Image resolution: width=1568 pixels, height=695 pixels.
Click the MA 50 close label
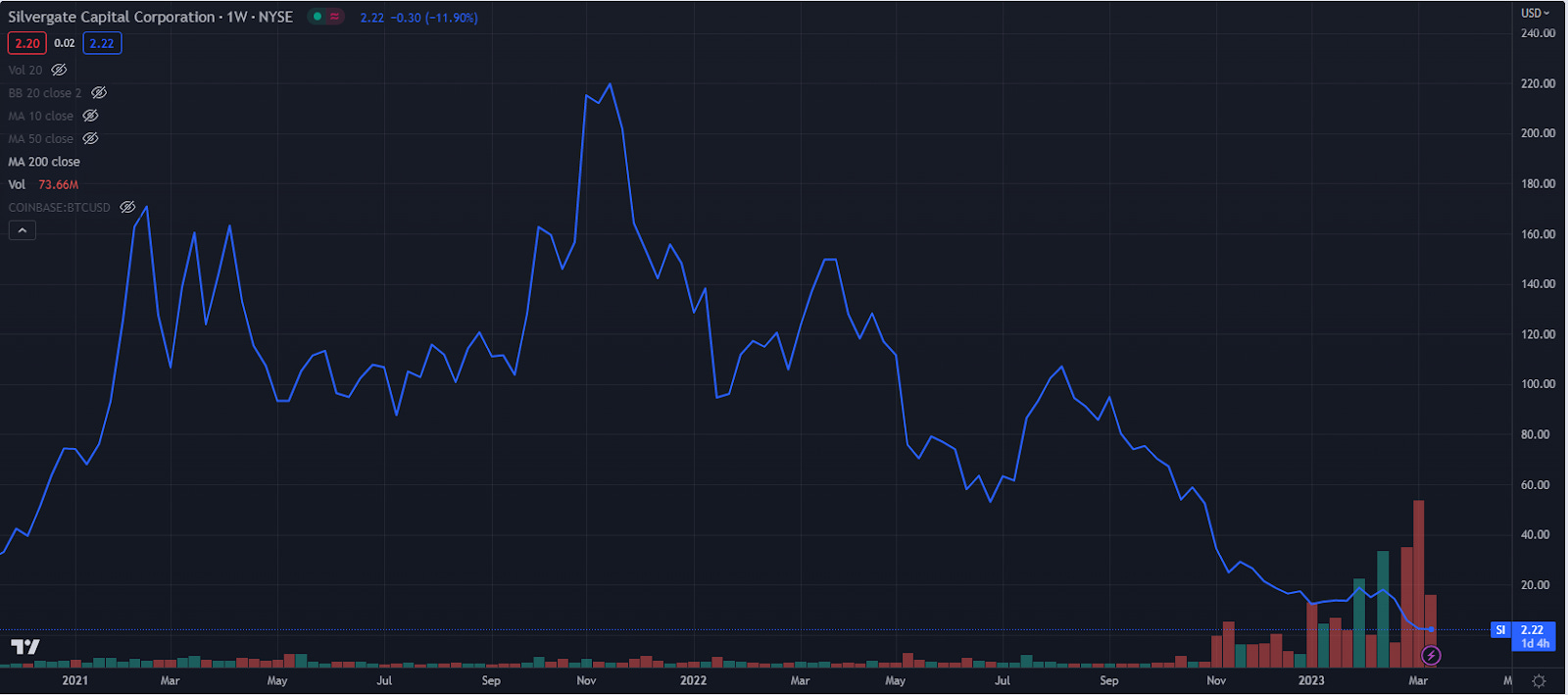(x=41, y=138)
